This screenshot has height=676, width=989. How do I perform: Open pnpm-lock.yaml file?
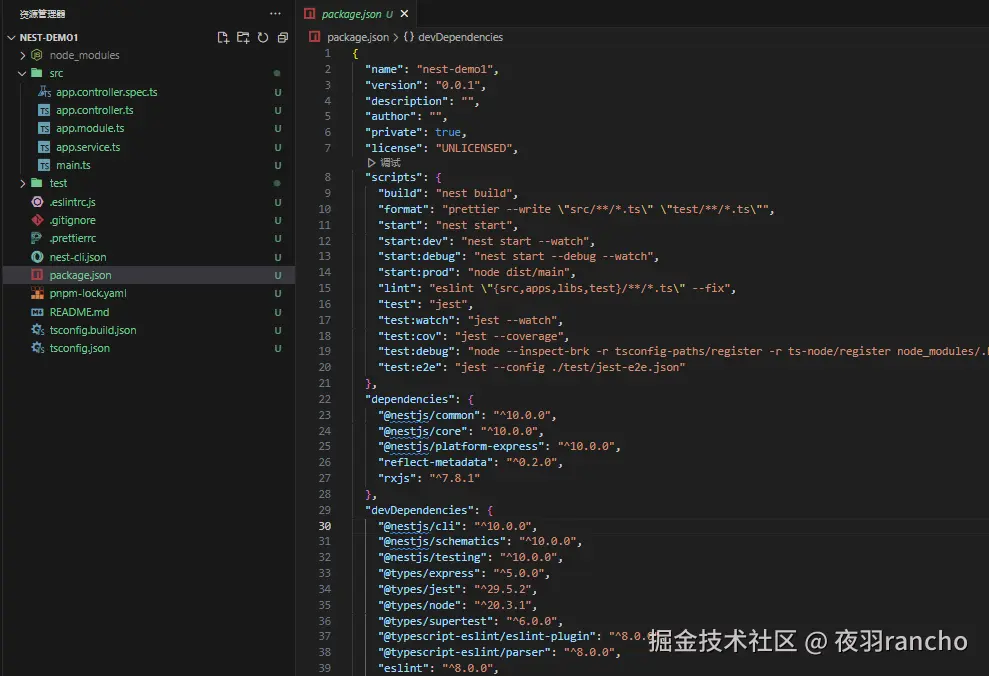point(88,294)
